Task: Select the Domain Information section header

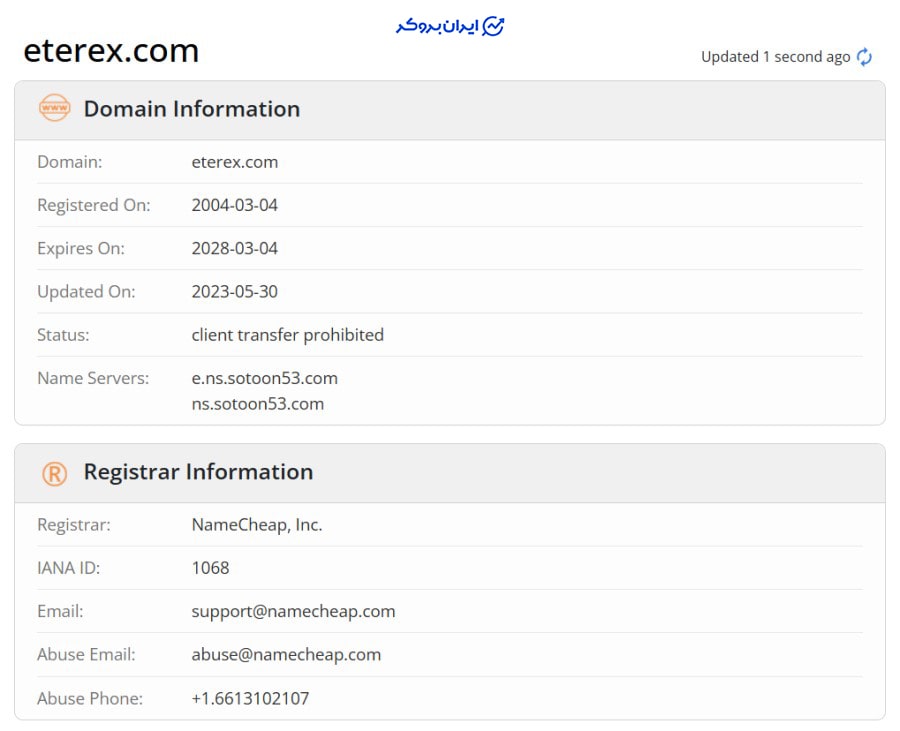Action: coord(191,109)
